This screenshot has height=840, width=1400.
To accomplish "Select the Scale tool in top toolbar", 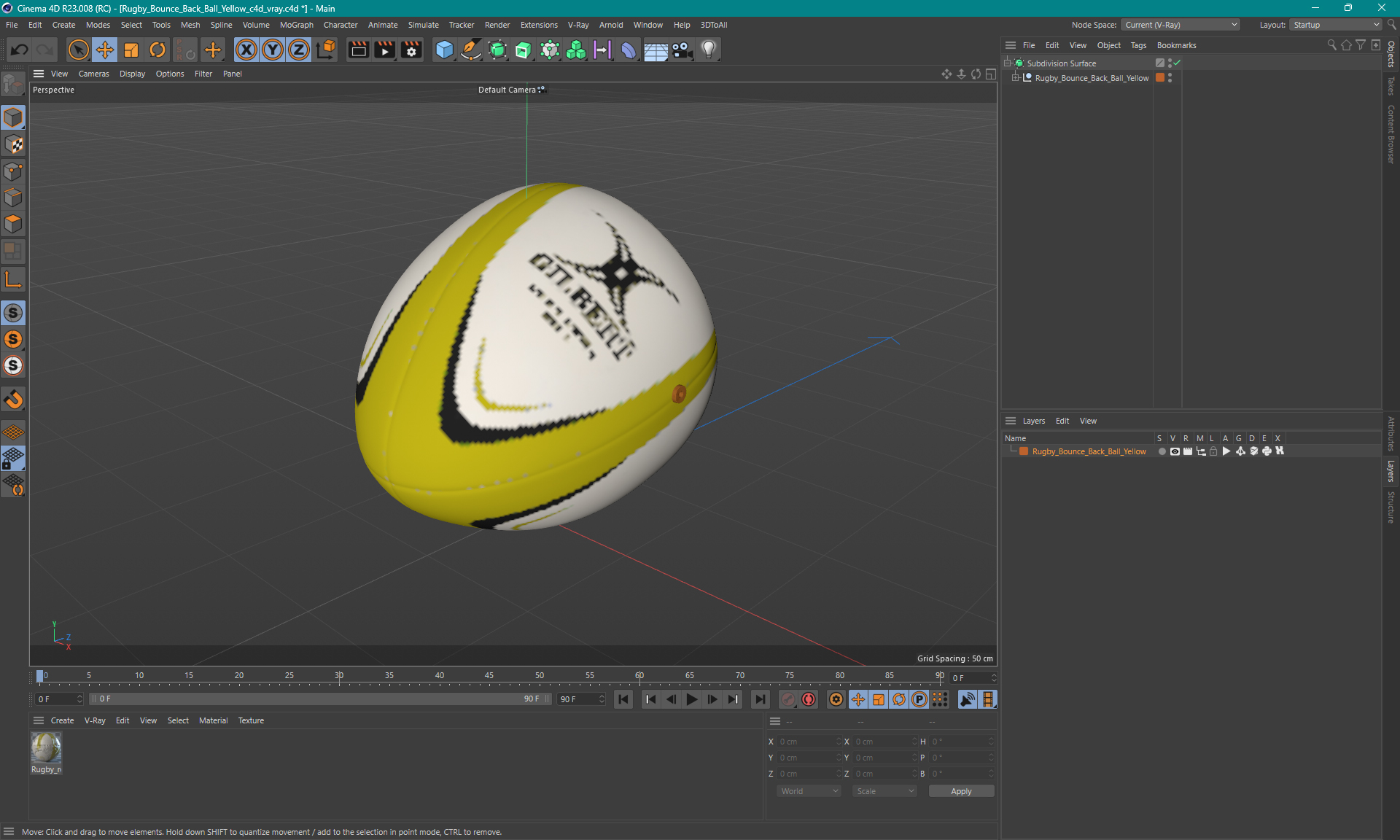I will point(131,50).
